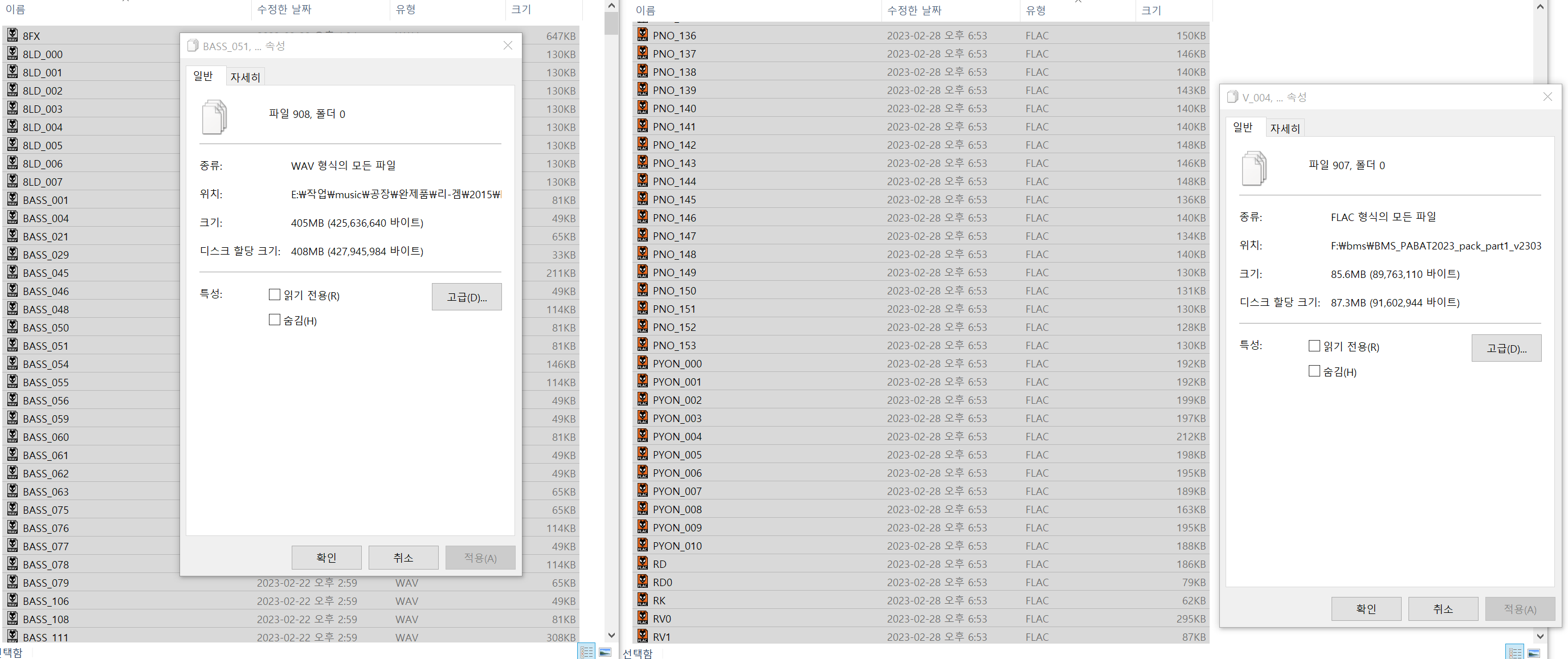This screenshot has height=659, width=1568.
Task: Click the FLAC icon beside PYON_000
Action: pos(642,363)
